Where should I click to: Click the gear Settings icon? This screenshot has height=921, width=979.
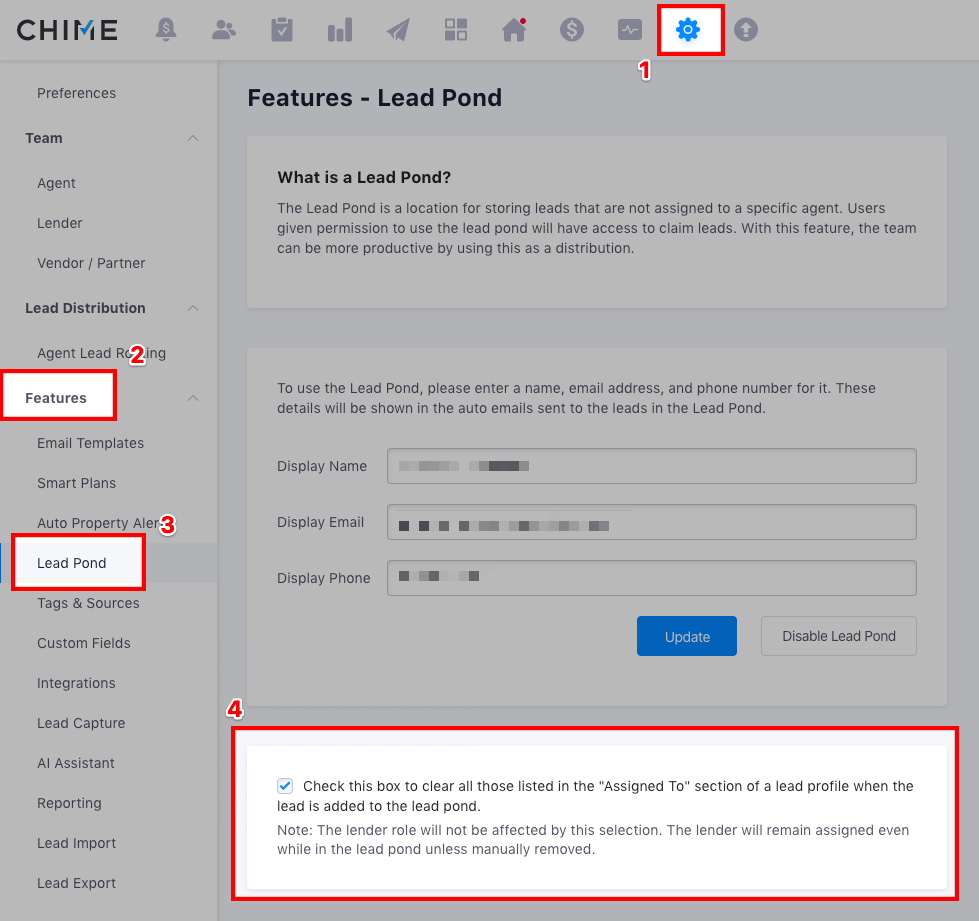[x=688, y=30]
